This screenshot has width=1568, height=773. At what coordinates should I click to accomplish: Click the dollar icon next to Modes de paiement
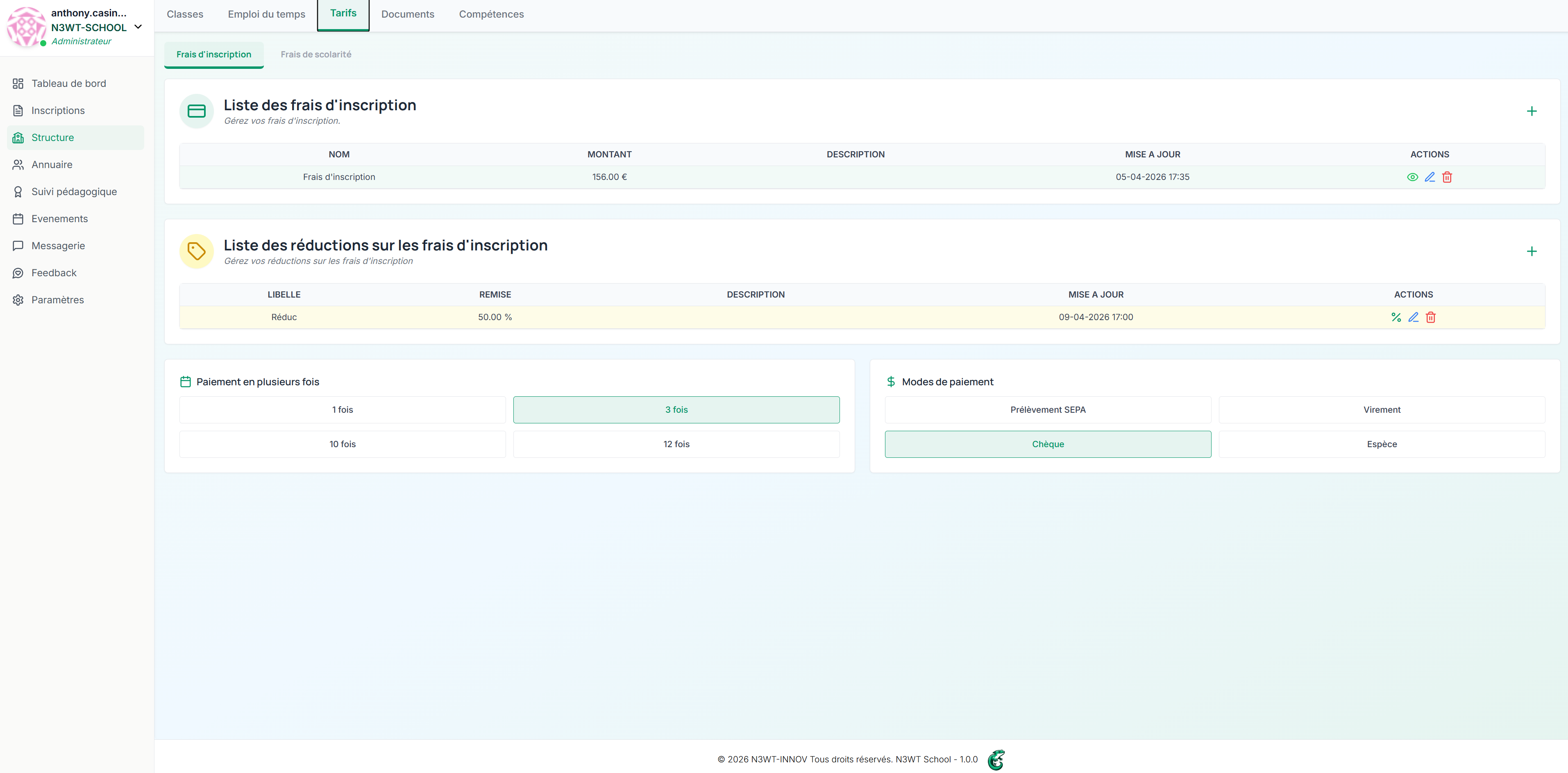tap(890, 382)
